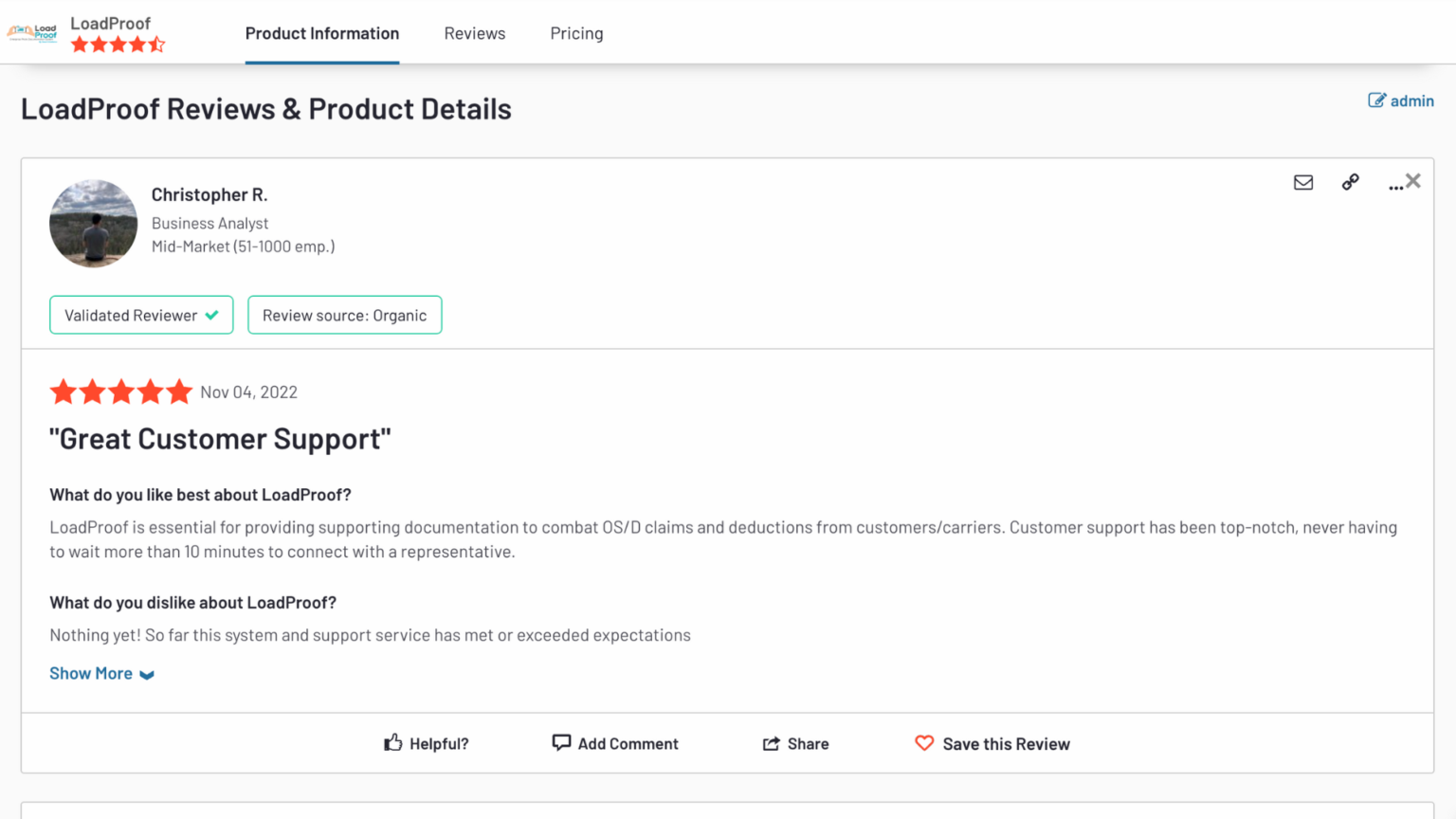The height and width of the screenshot is (819, 1456).
Task: Click "What do you like best about LoadProof?"
Action: [x=200, y=495]
